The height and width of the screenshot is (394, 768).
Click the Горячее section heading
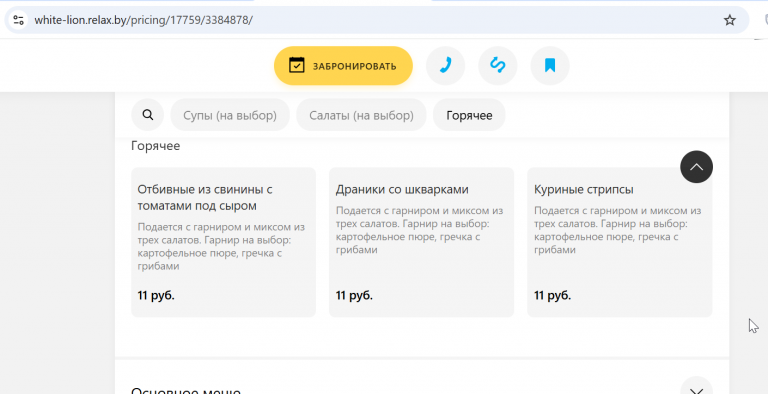point(156,146)
